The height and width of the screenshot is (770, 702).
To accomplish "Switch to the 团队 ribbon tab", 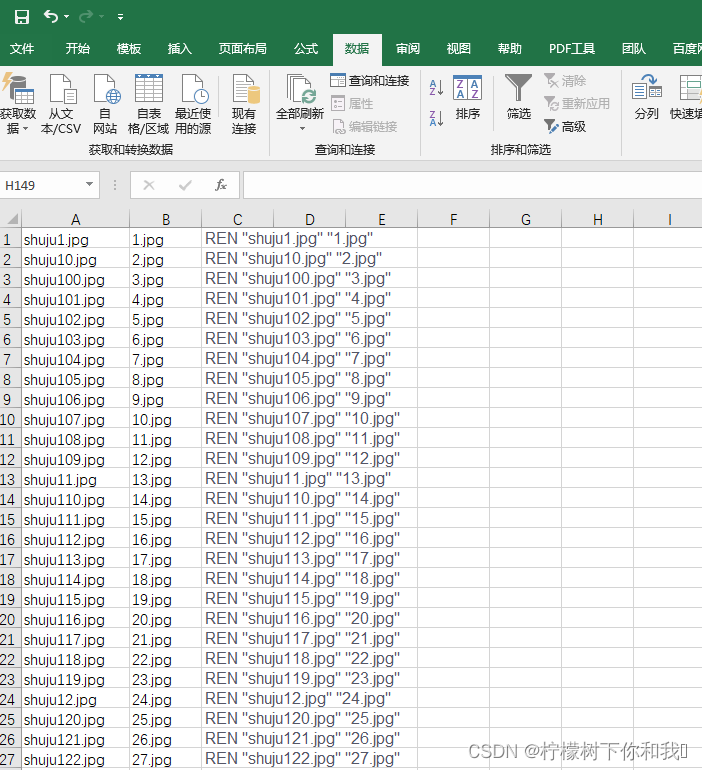I will (x=633, y=49).
